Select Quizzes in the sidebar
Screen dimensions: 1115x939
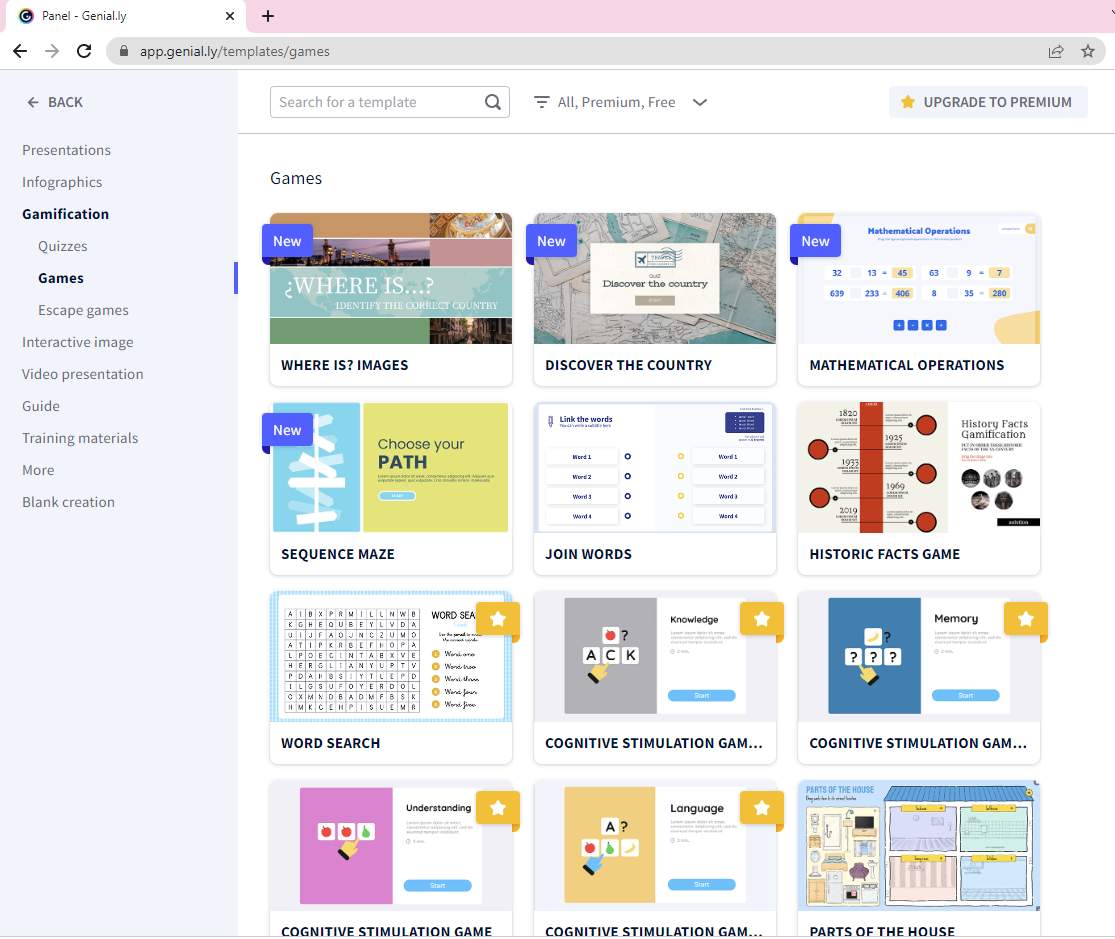tap(63, 246)
